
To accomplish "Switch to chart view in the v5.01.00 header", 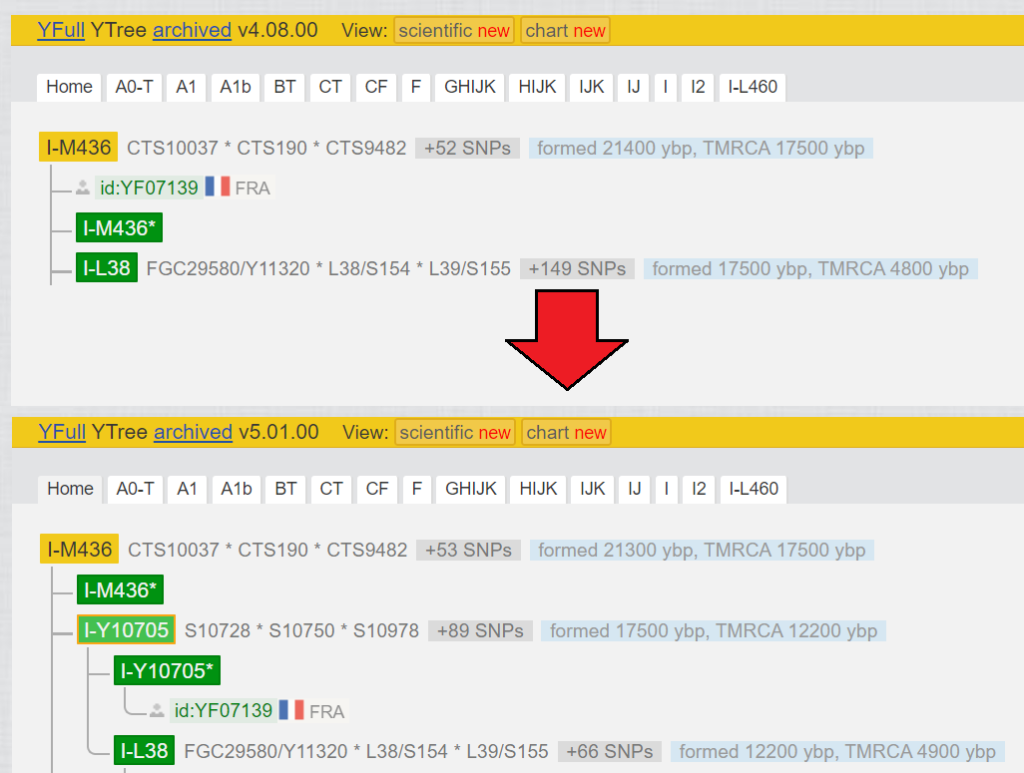I will click(566, 433).
